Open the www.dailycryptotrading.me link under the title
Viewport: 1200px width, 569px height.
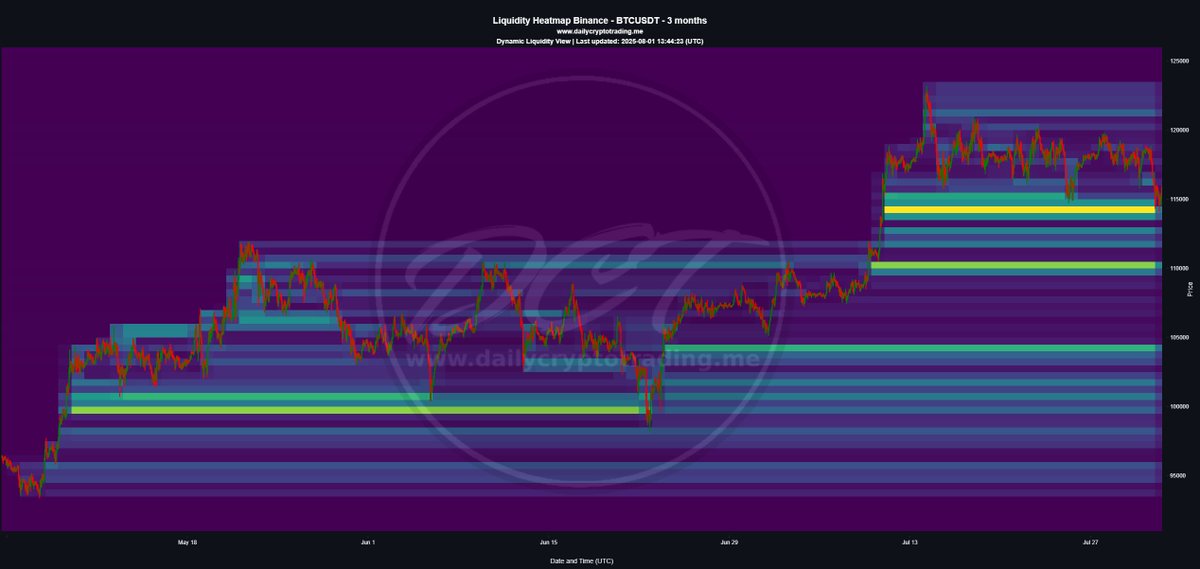(599, 31)
